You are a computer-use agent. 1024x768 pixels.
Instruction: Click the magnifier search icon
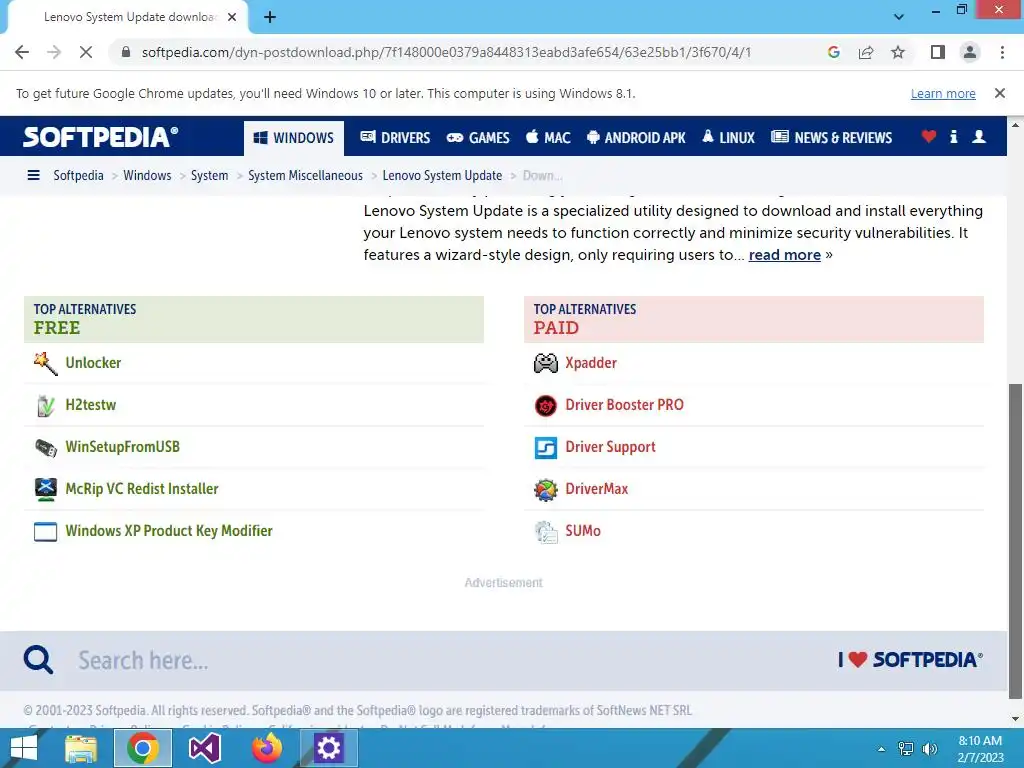pyautogui.click(x=39, y=660)
